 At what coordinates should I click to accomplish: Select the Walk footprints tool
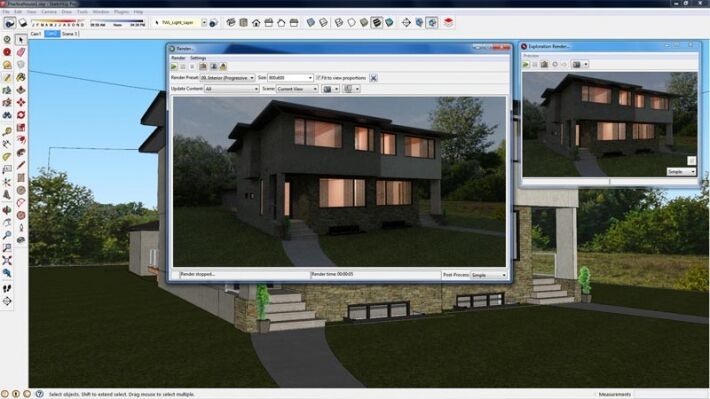tap(7, 288)
